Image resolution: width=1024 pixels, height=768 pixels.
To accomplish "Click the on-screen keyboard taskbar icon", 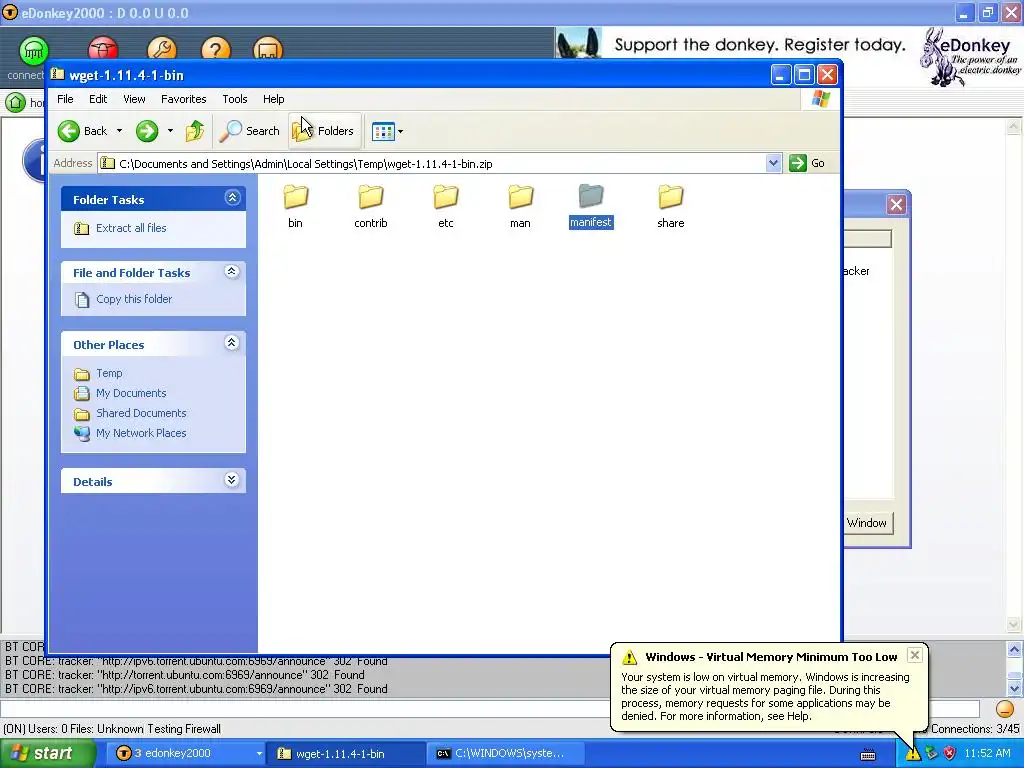I will [x=868, y=755].
